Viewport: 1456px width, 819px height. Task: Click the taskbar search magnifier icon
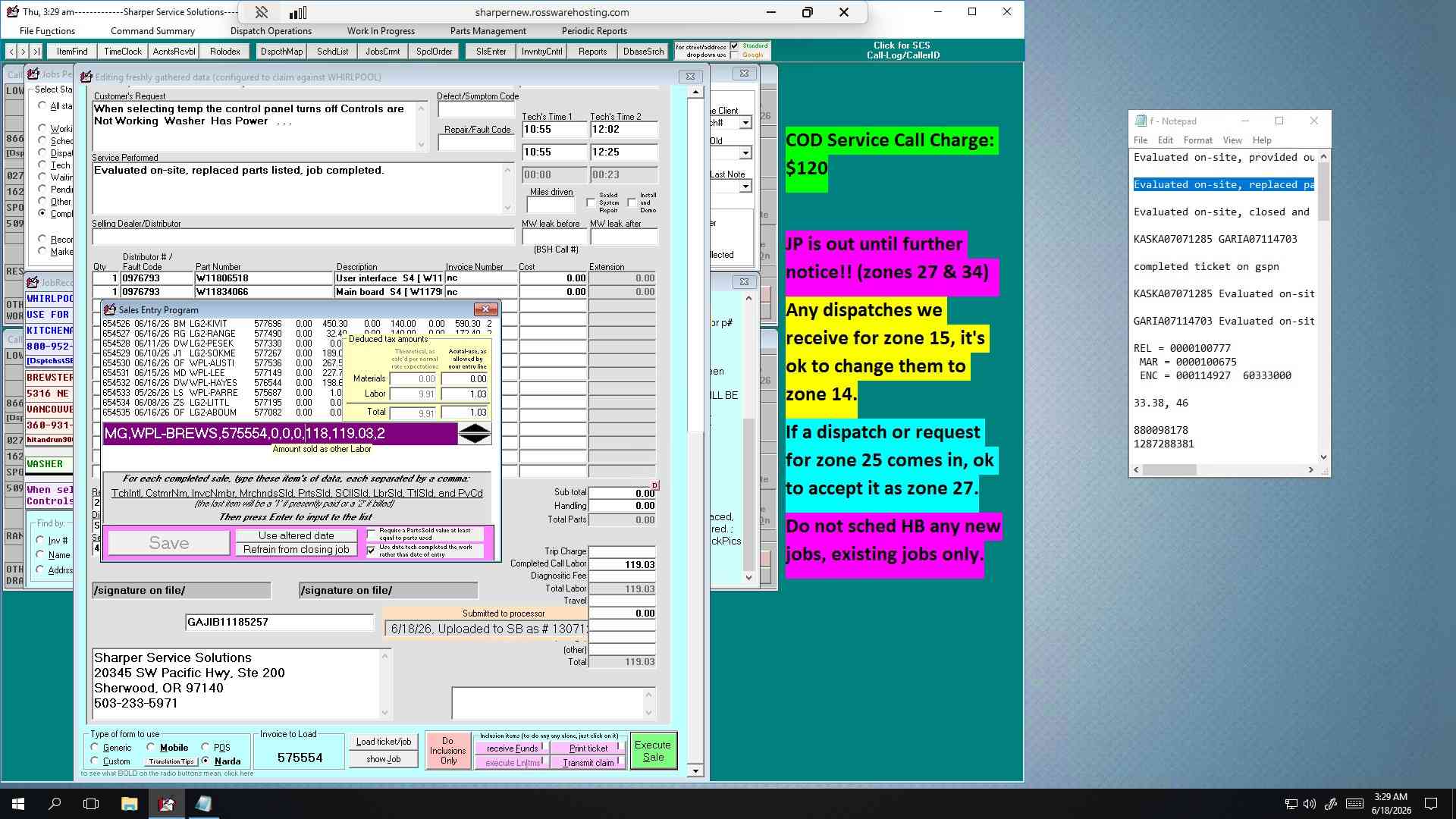click(x=55, y=804)
